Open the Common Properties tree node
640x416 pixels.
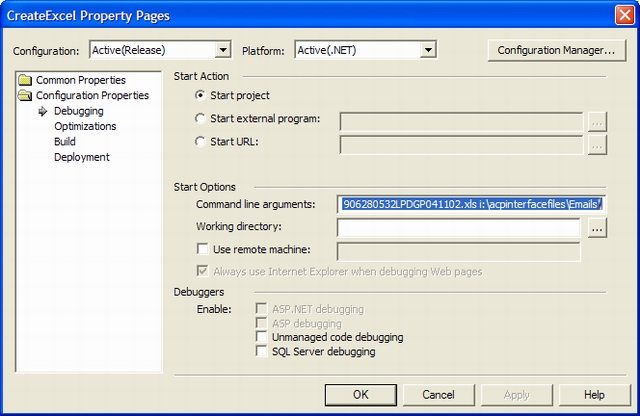pyautogui.click(x=81, y=80)
